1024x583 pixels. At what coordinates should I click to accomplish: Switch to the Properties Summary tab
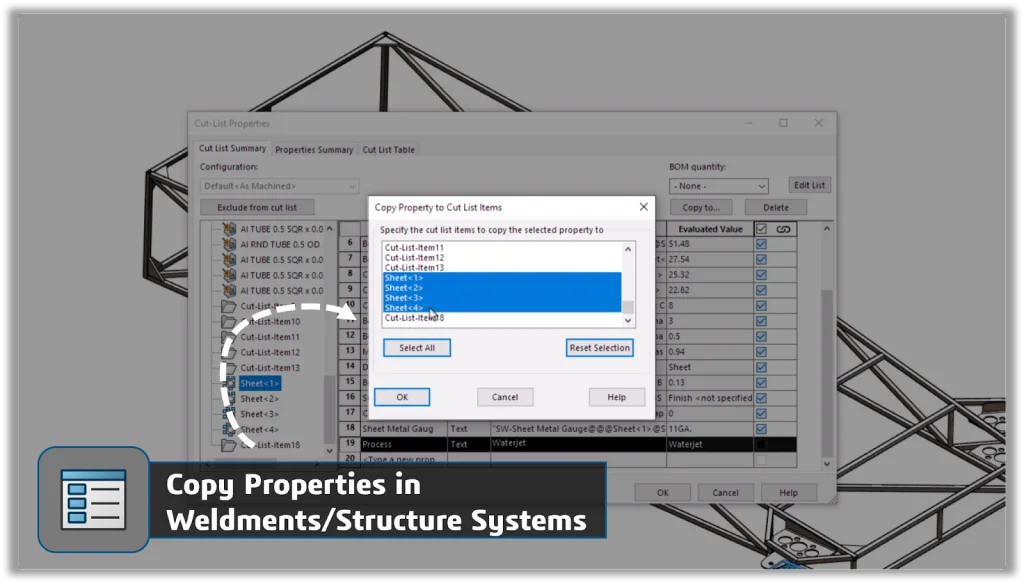pos(314,150)
